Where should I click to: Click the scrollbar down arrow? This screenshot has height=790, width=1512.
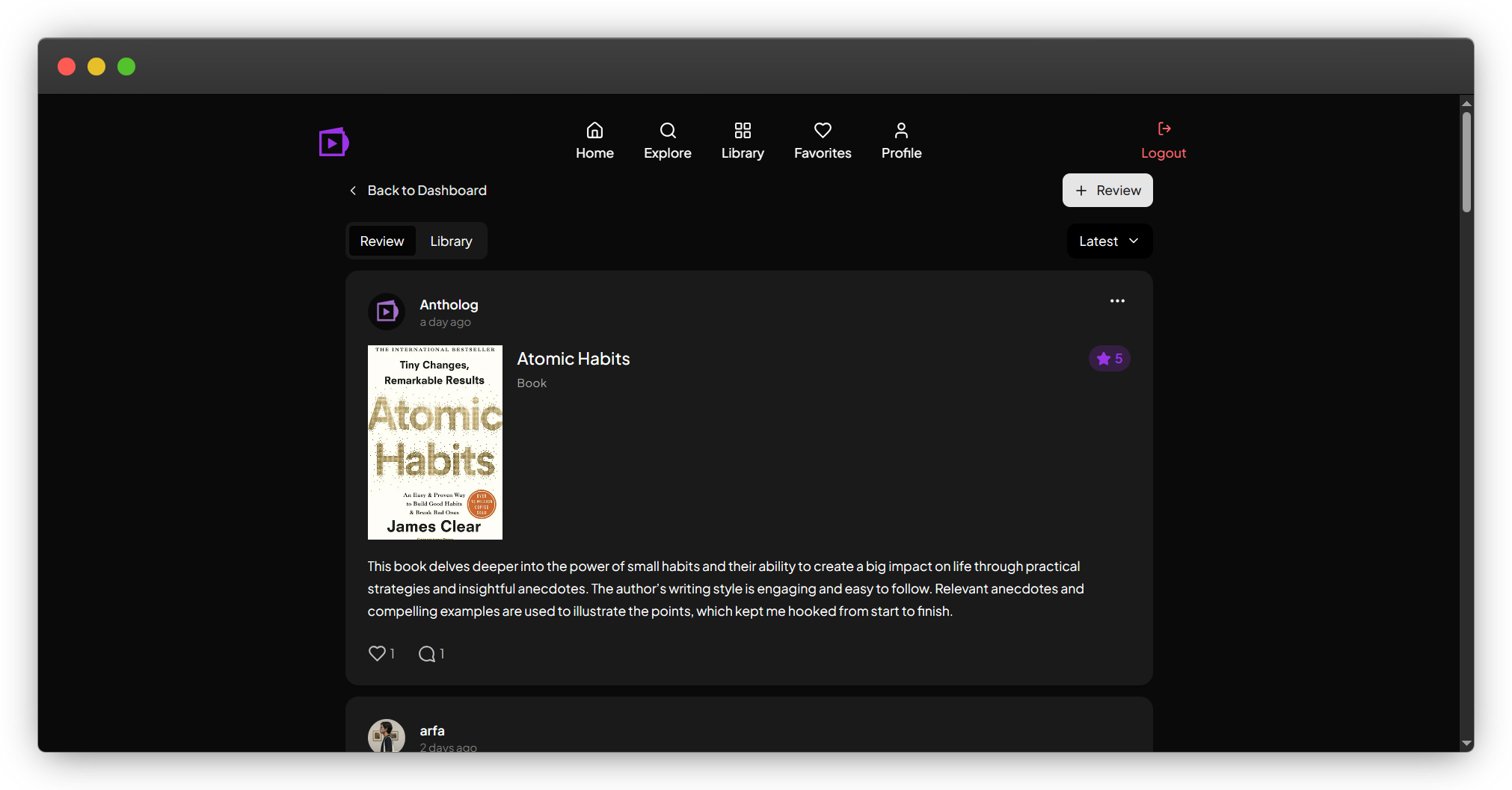pyautogui.click(x=1466, y=743)
